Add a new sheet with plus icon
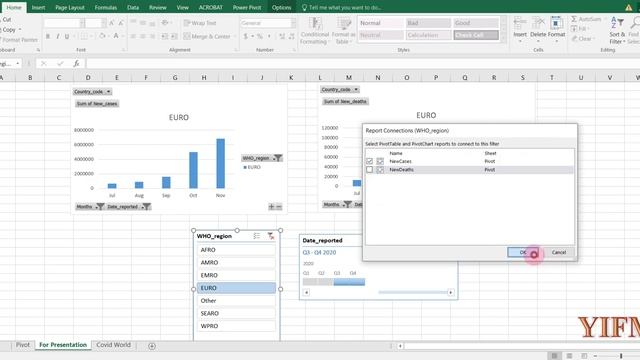Image resolution: width=640 pixels, height=360 pixels. pyautogui.click(x=152, y=346)
